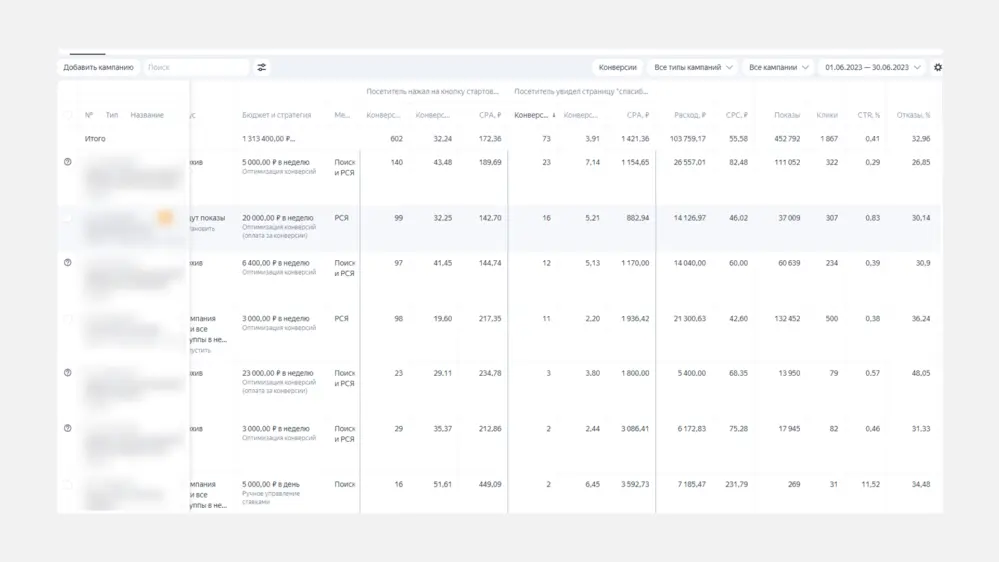999x562 pixels.
Task: Click the status icon in the 6 172,83 expense row
Action: tap(68, 428)
